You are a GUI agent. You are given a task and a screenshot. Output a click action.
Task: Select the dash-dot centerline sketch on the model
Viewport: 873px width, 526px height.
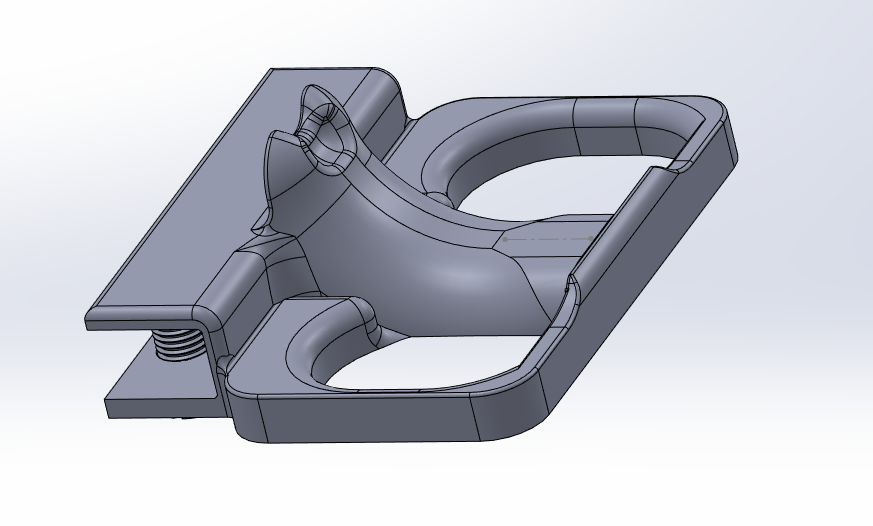click(548, 239)
